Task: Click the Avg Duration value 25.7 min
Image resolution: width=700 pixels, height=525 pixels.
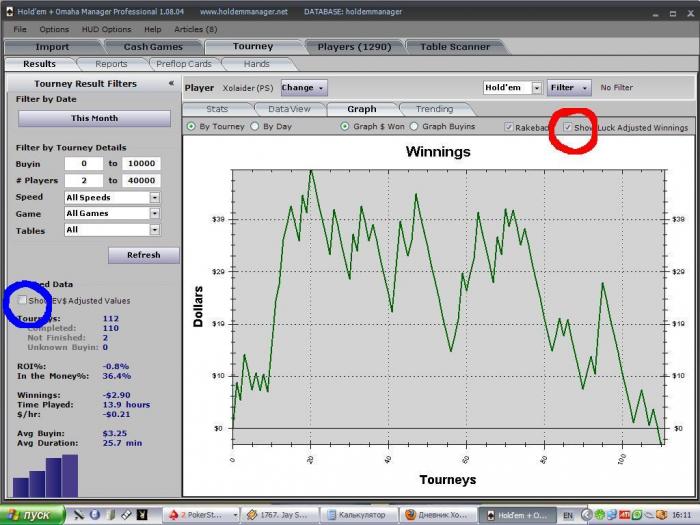Action: tap(122, 443)
